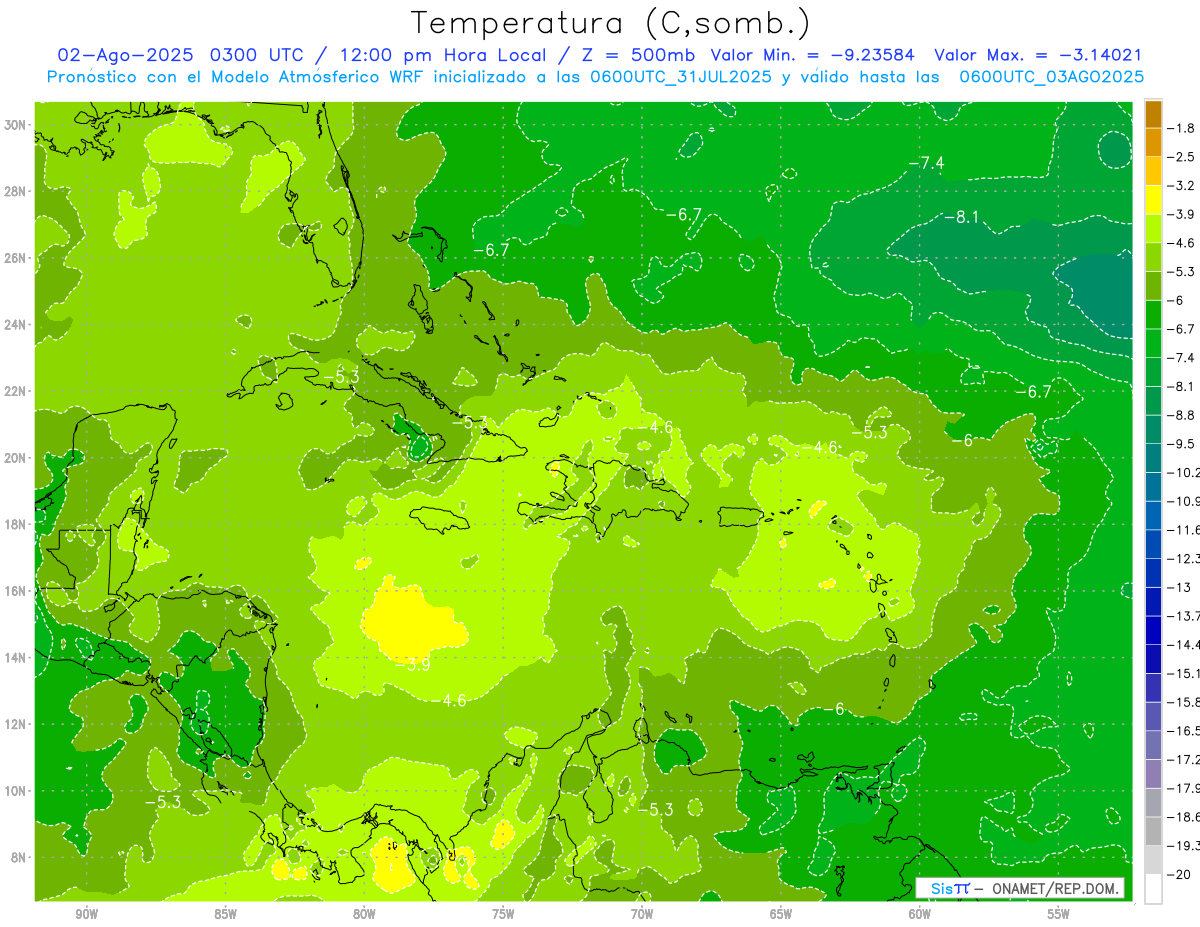Click the lime swatch between -3.9 and -4.6

pyautogui.click(x=1153, y=229)
